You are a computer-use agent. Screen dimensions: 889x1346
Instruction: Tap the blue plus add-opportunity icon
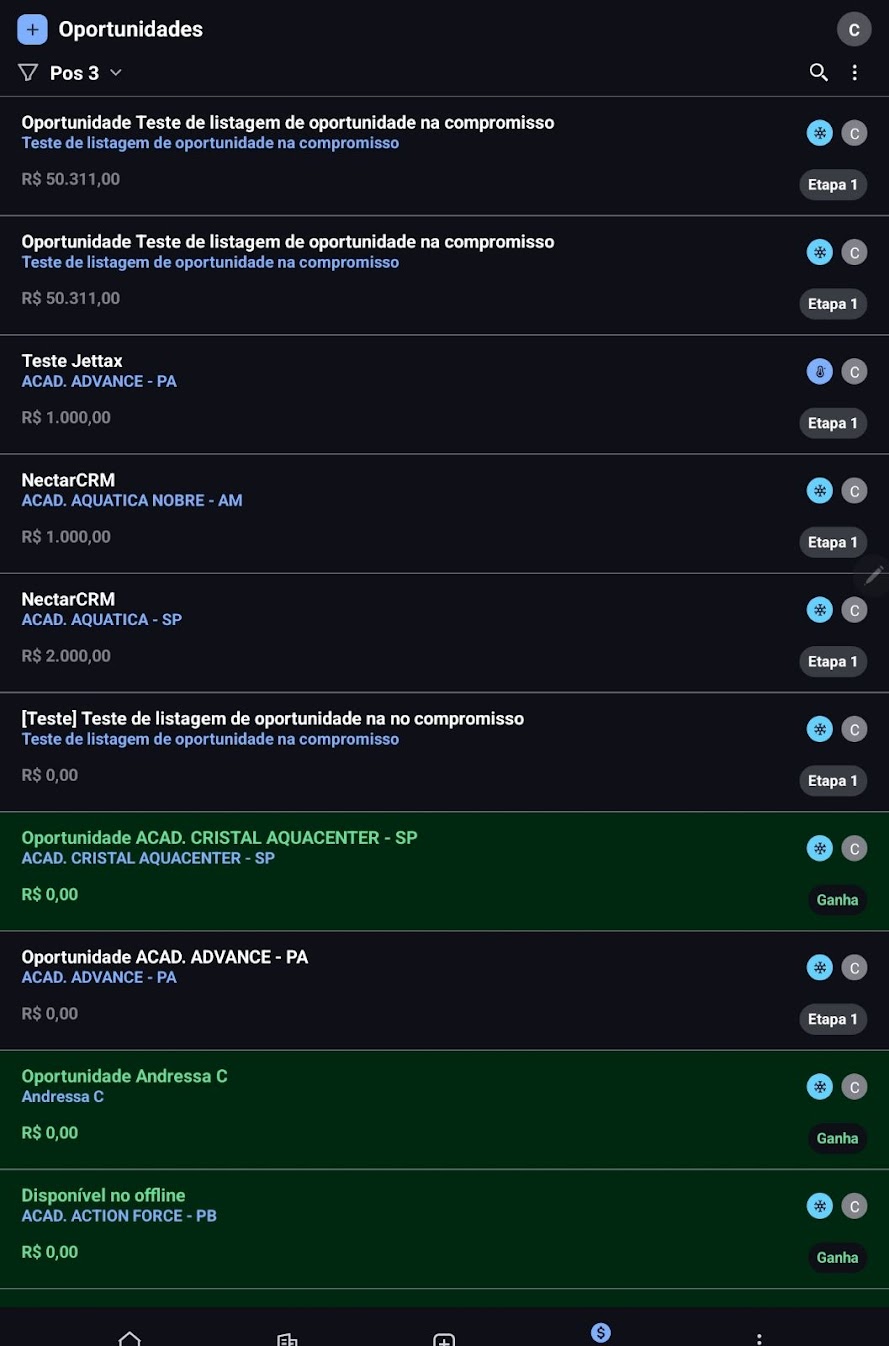32,29
